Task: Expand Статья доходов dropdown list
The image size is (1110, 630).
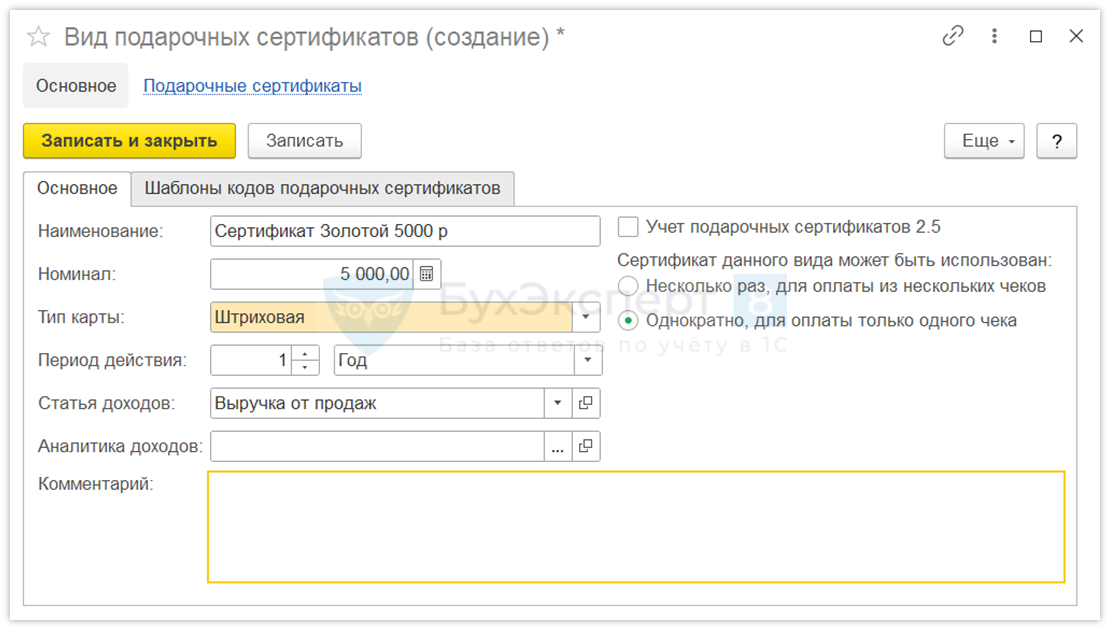Action: click(x=557, y=403)
